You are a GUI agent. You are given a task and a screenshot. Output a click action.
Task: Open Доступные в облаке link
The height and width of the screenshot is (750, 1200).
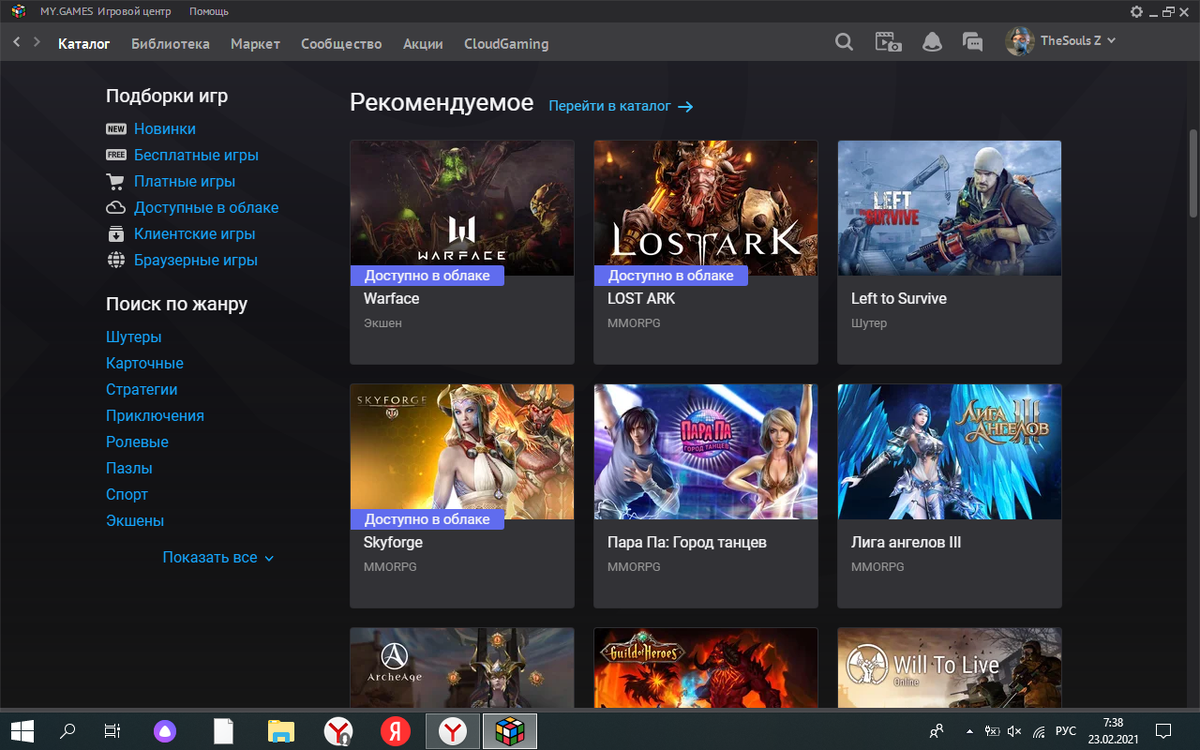click(206, 207)
